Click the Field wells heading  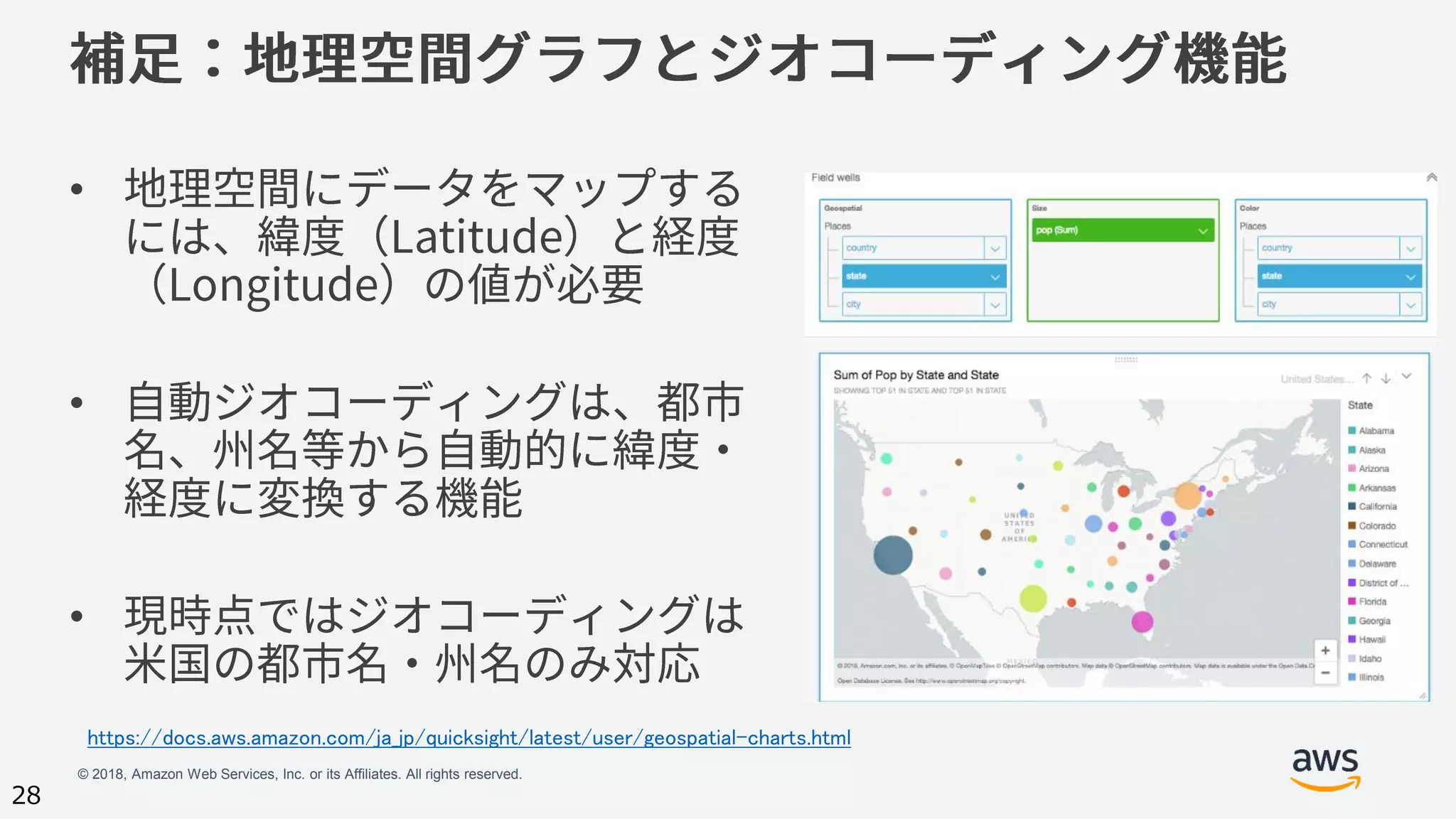[835, 178]
